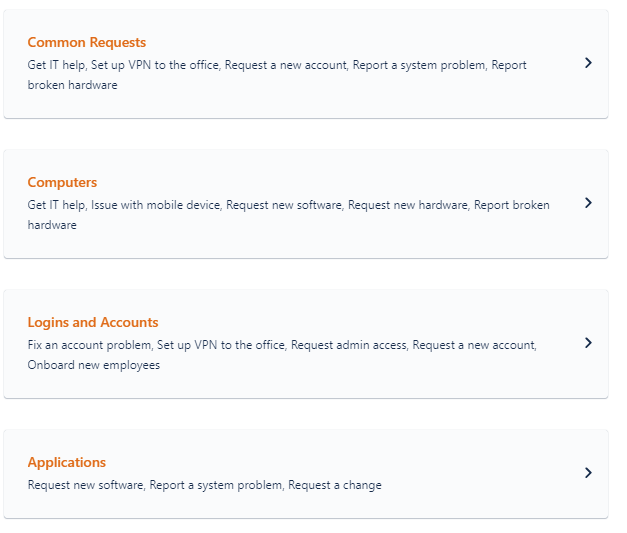Expand Computers using its chevron arrow
This screenshot has width=627, height=533.
[x=588, y=203]
